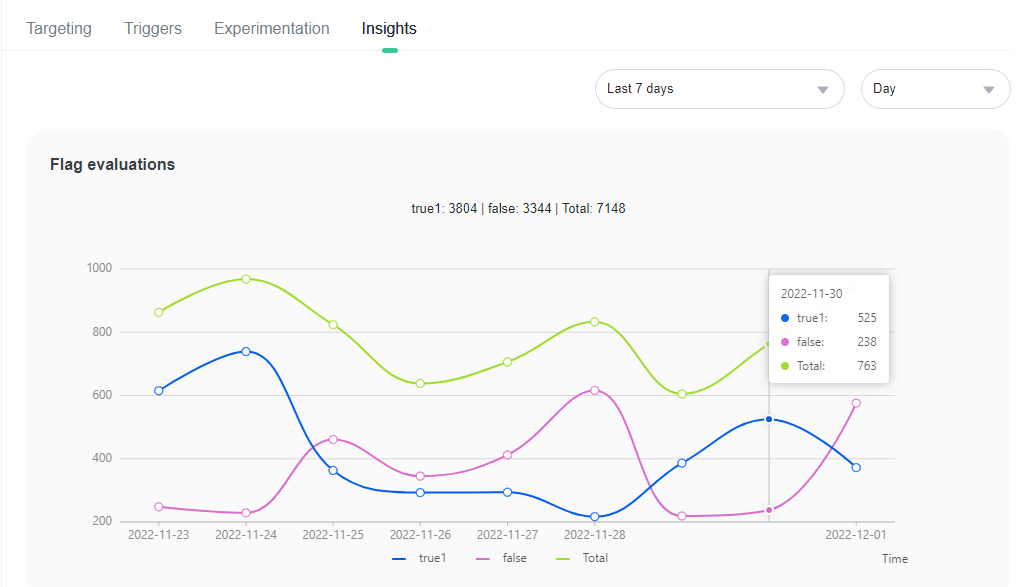This screenshot has width=1036, height=587.
Task: Click the green Total point on 2022-11-26
Action: 420,383
